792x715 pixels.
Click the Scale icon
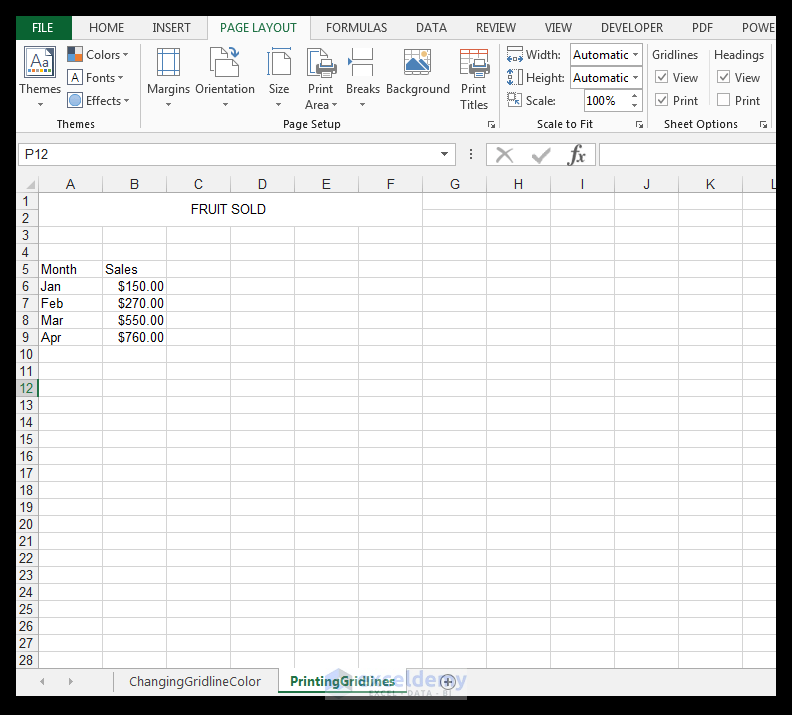[515, 99]
